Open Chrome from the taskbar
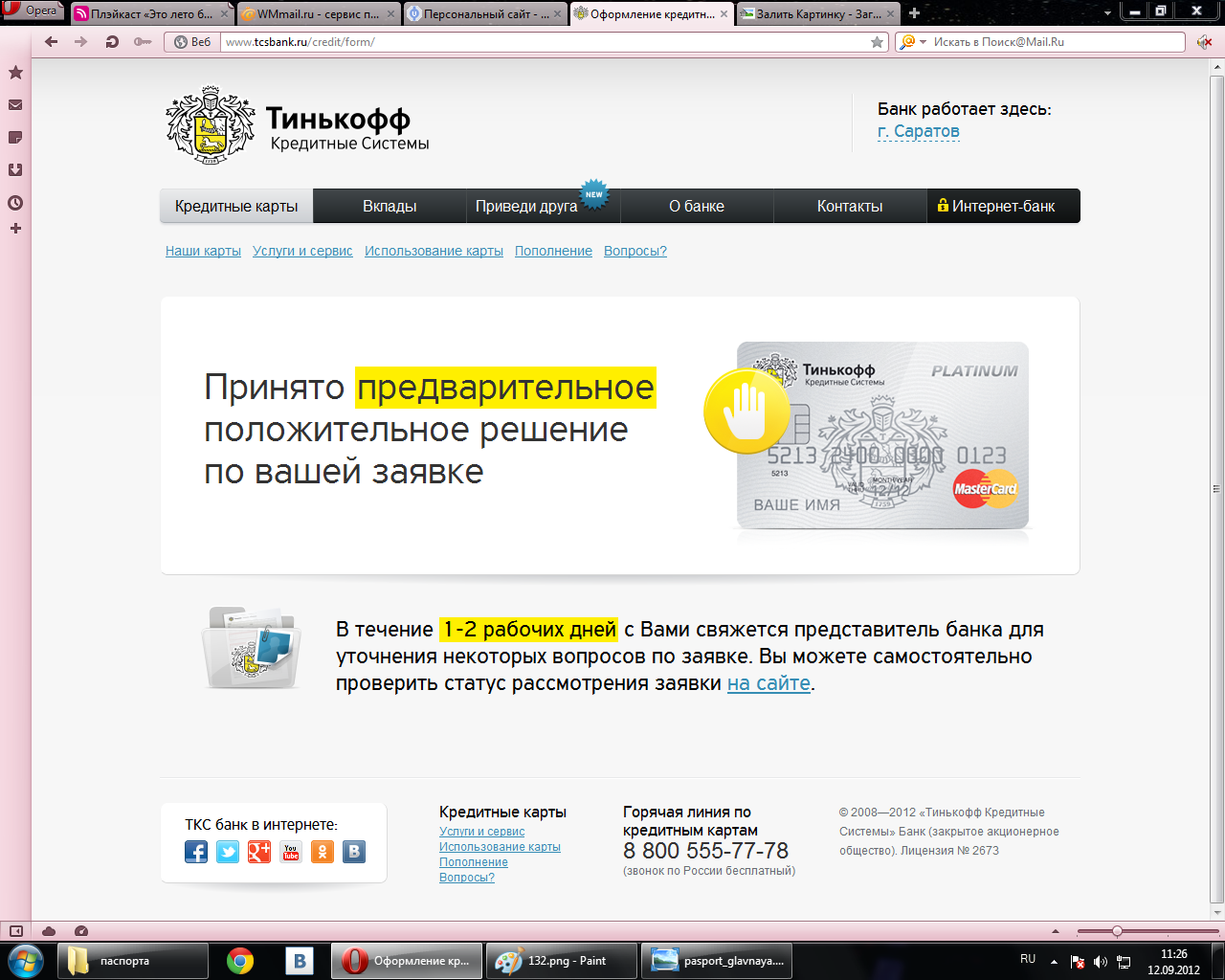The height and width of the screenshot is (980, 1225). click(240, 961)
